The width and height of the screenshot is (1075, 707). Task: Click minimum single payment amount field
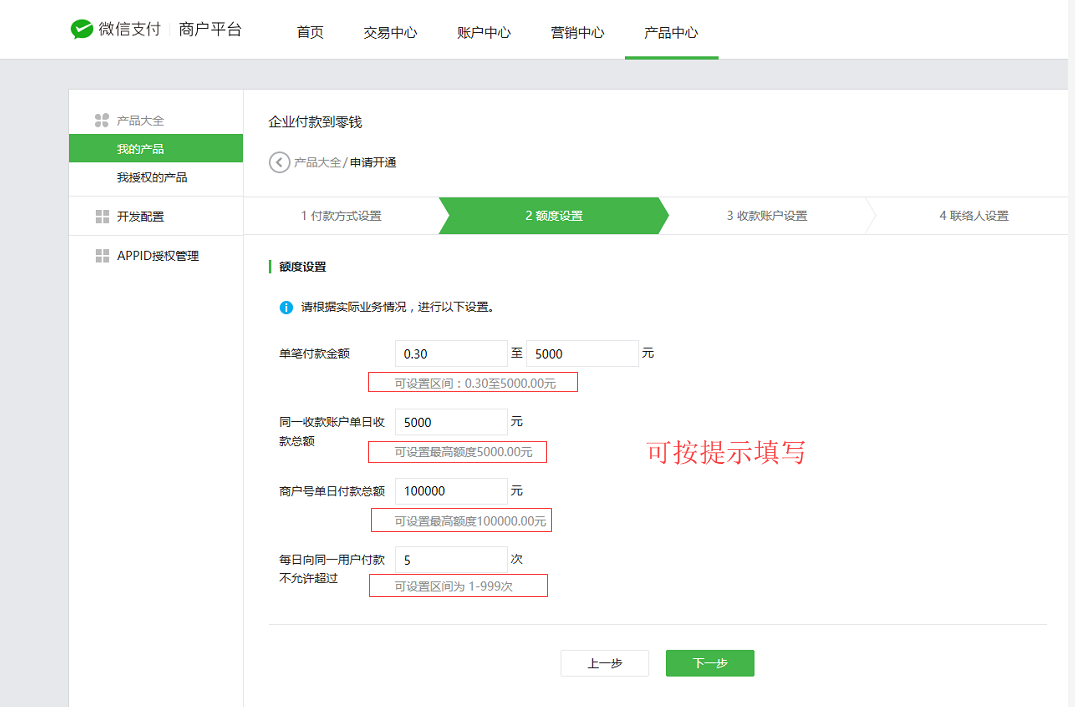(x=451, y=354)
